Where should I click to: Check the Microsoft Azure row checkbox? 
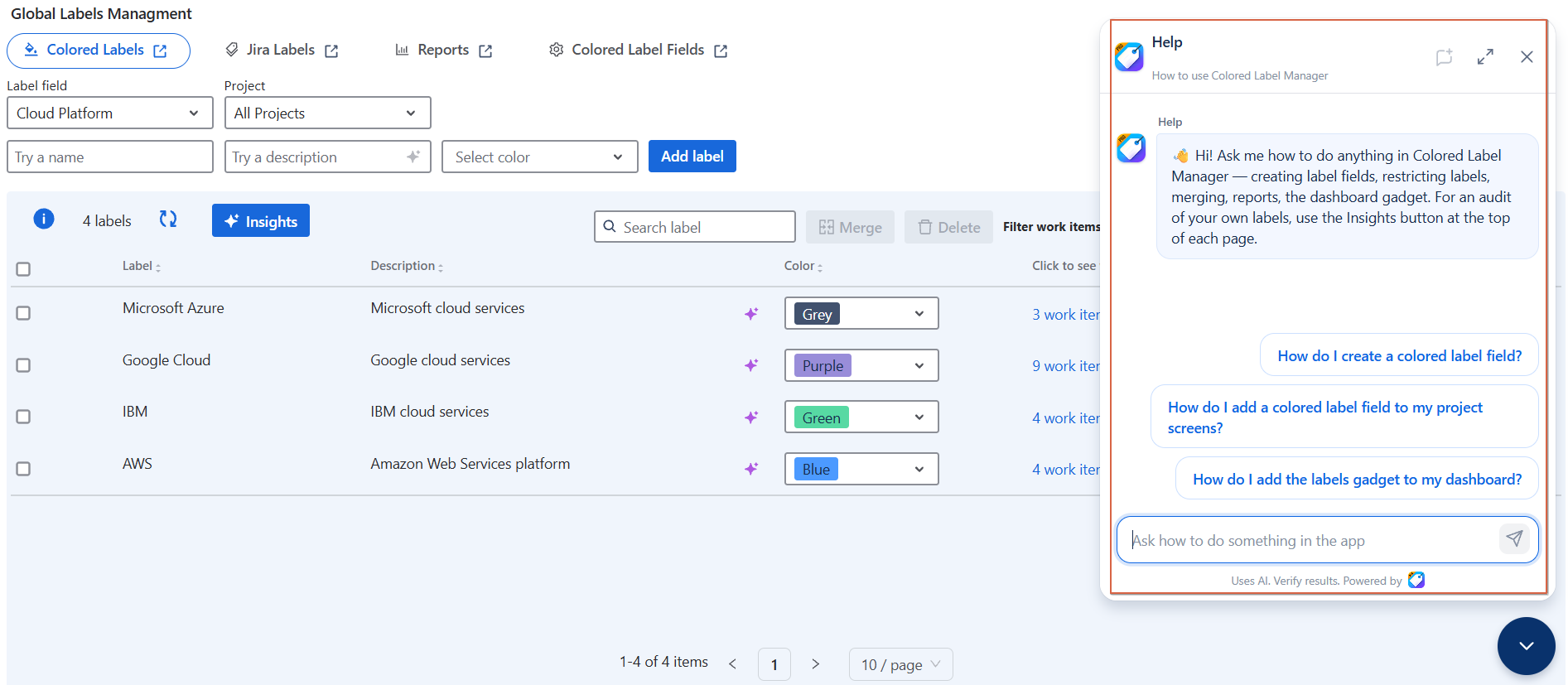point(23,313)
